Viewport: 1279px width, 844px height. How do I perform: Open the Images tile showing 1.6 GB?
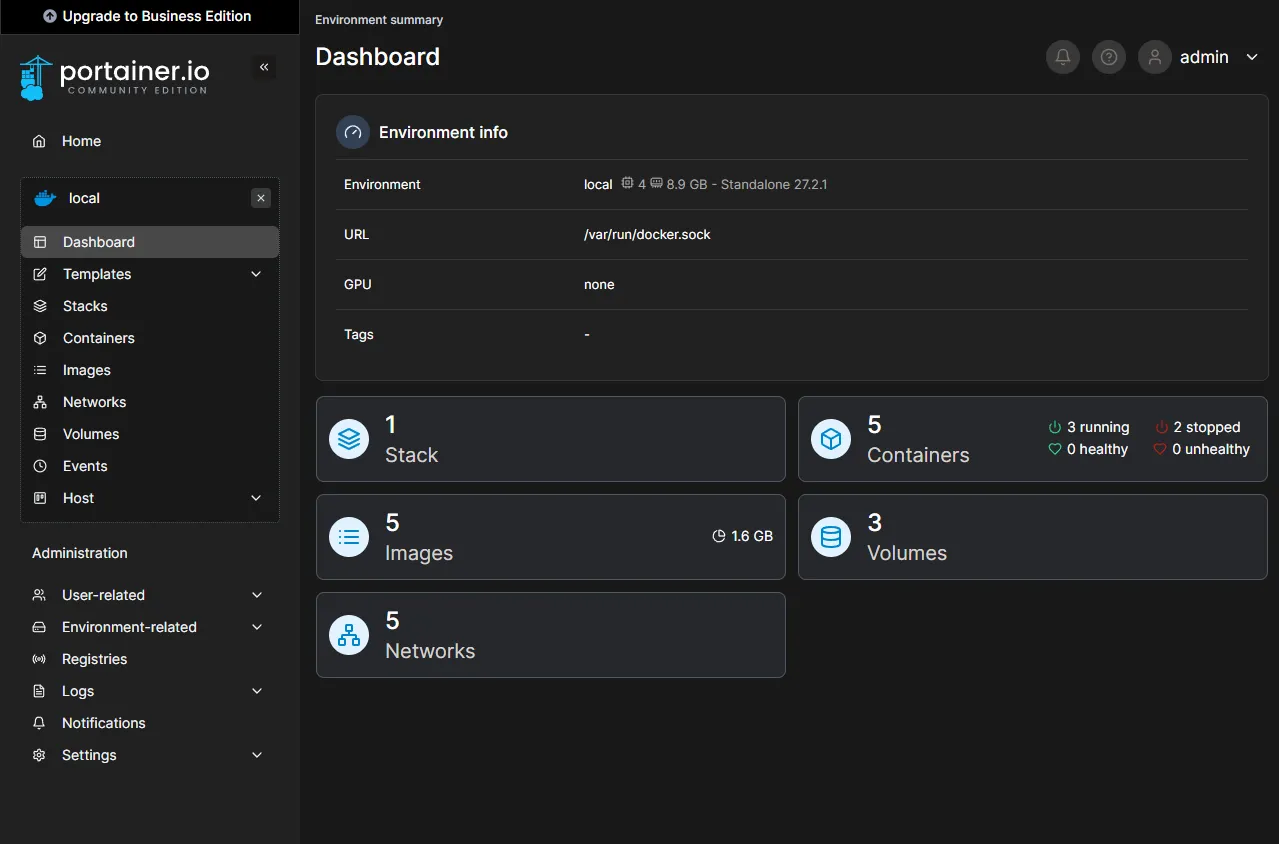pyautogui.click(x=550, y=537)
